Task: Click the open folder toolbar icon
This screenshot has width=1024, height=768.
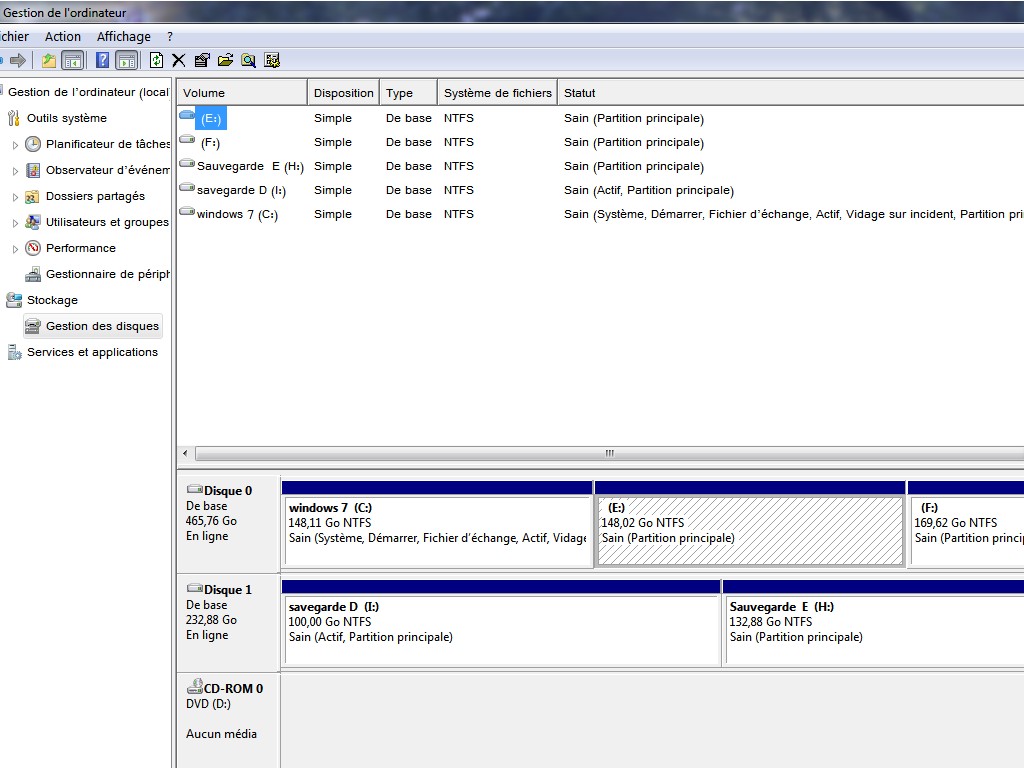Action: [x=225, y=60]
